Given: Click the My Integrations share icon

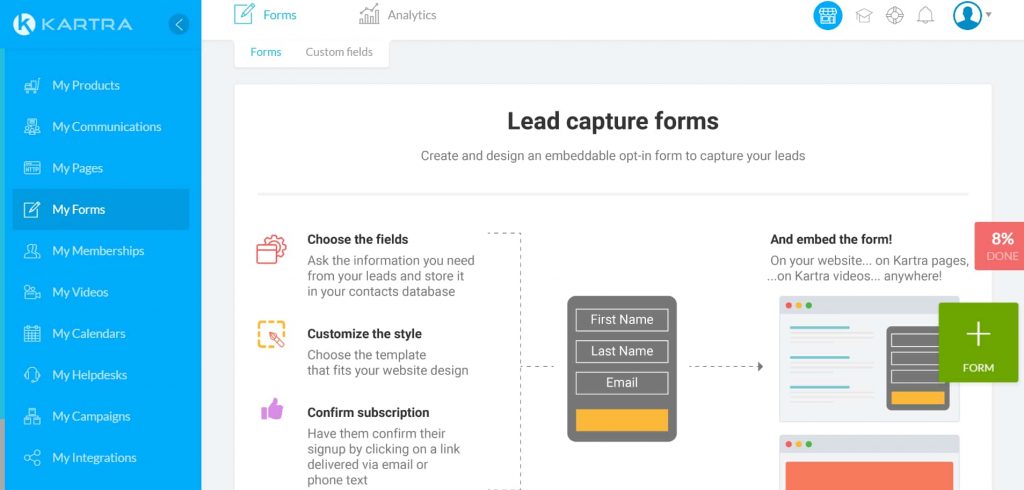Looking at the screenshot, I should click(x=32, y=458).
